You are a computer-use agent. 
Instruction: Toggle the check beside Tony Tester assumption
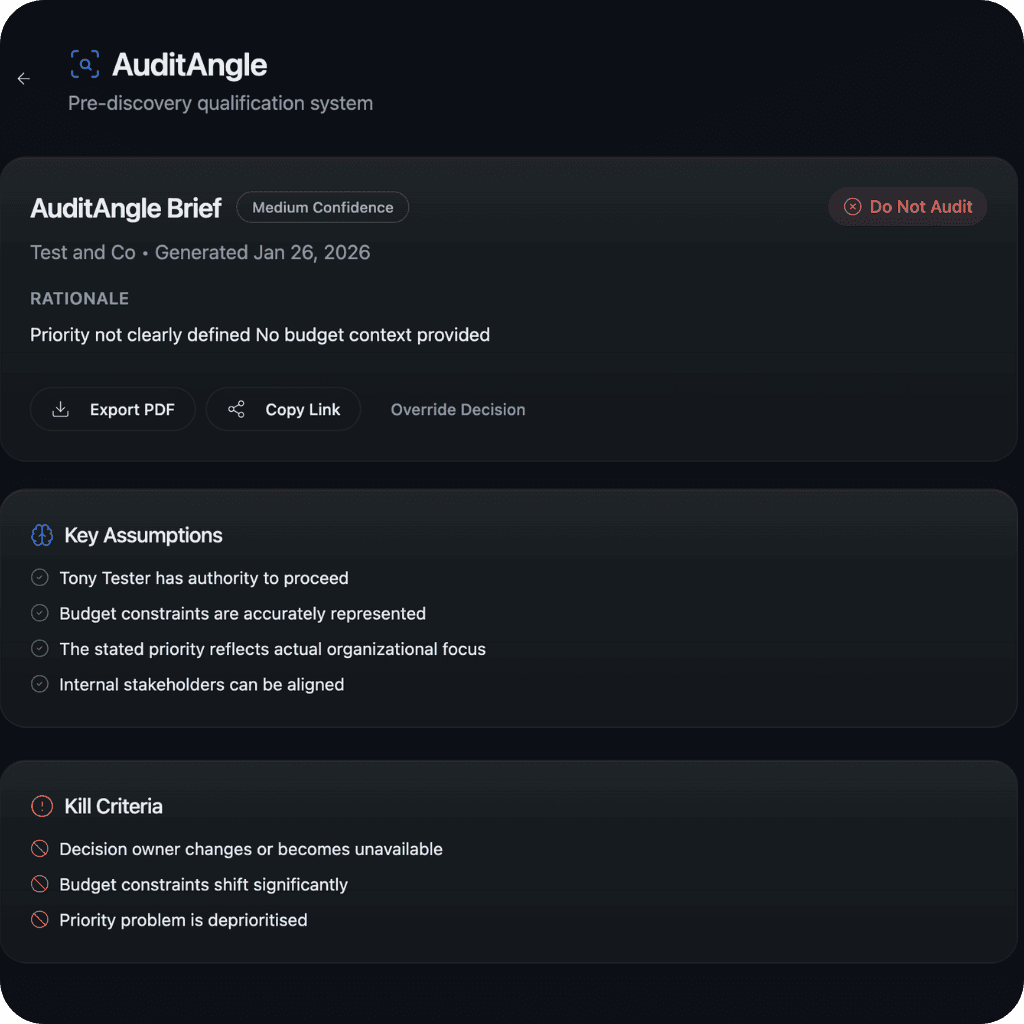click(x=40, y=577)
